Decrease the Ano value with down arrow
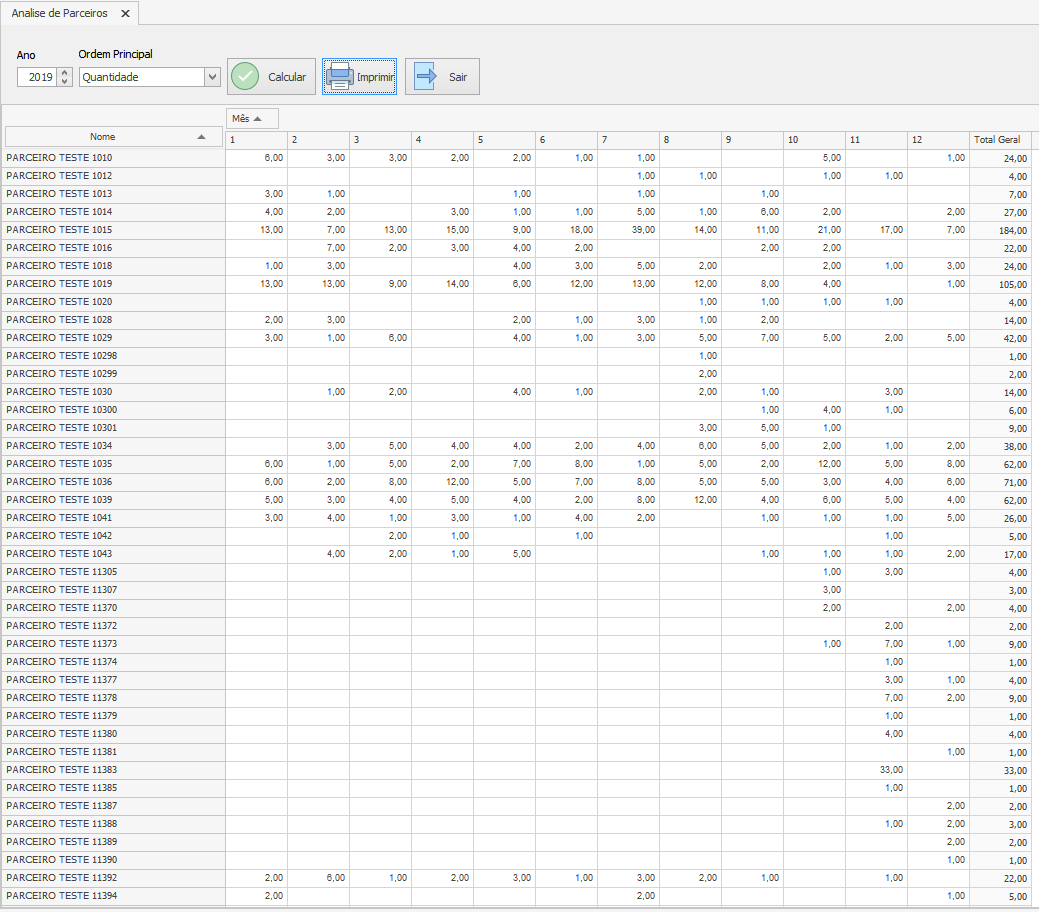Screen dimensions: 1039x912 pyautogui.click(x=65, y=82)
